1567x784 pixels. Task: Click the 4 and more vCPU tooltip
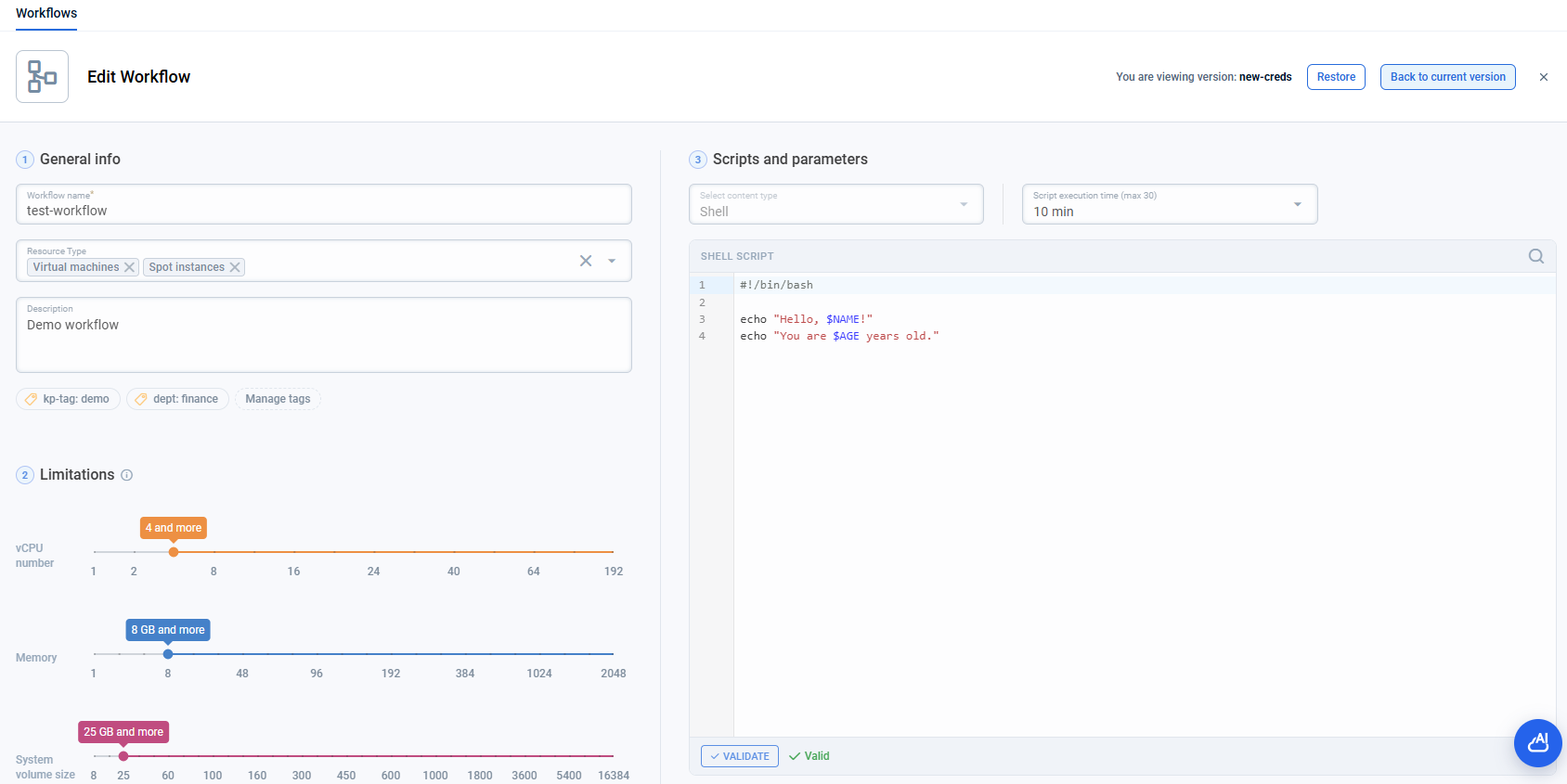click(x=174, y=528)
